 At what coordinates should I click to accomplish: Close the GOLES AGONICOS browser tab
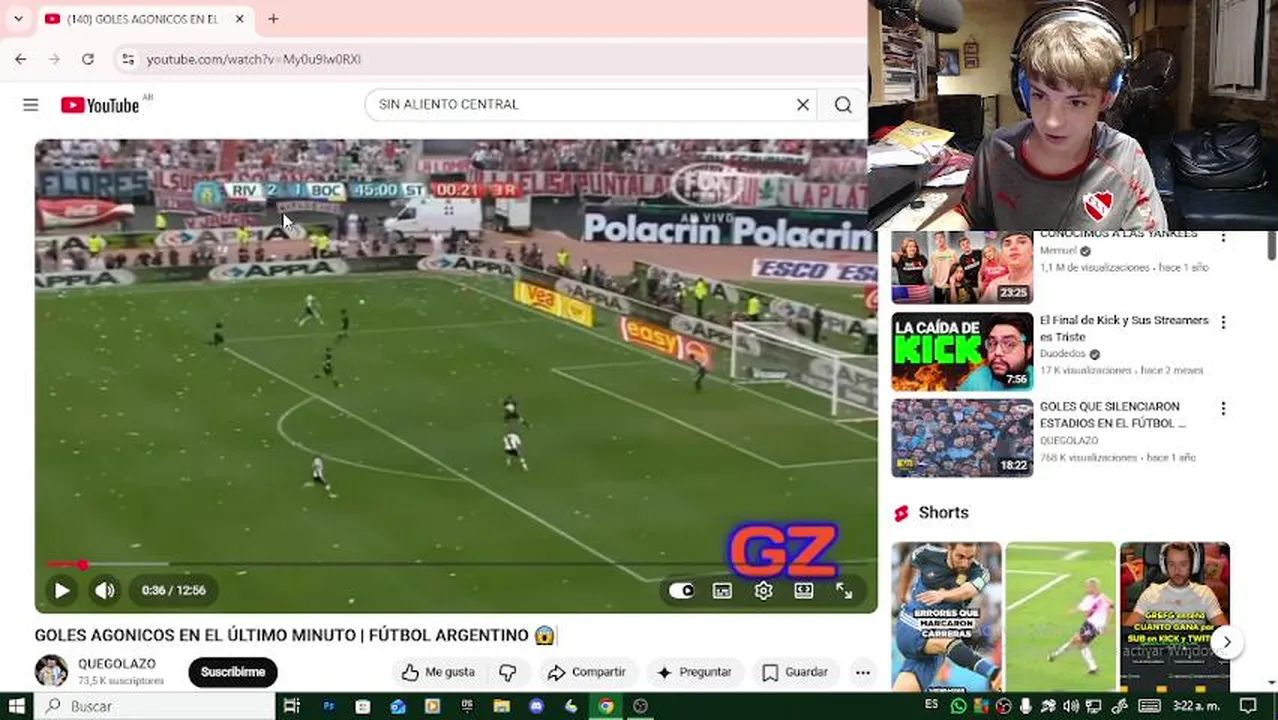pyautogui.click(x=240, y=19)
